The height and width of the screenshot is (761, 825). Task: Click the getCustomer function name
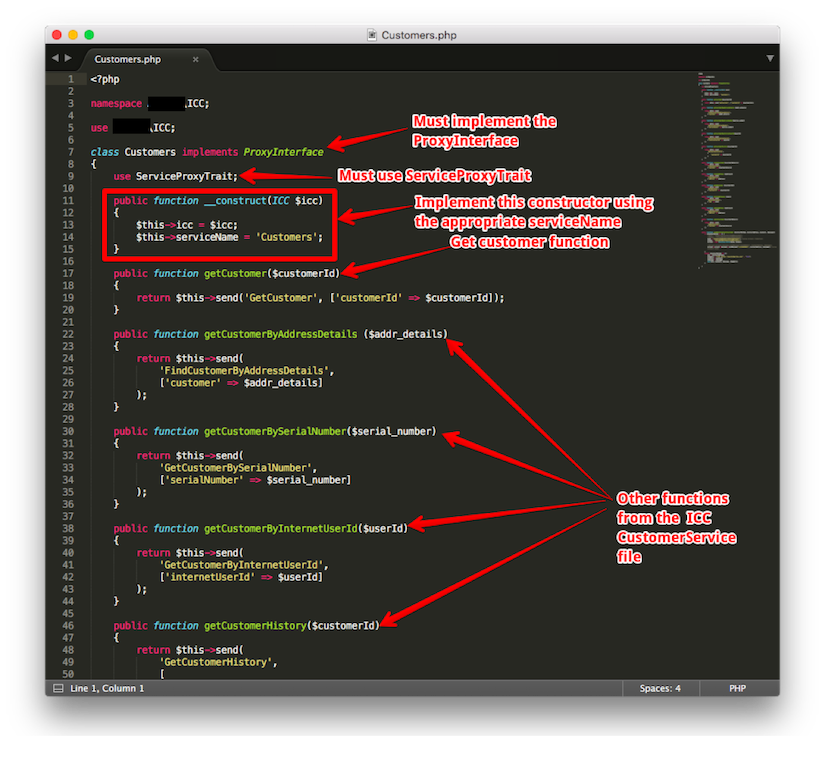[x=235, y=274]
